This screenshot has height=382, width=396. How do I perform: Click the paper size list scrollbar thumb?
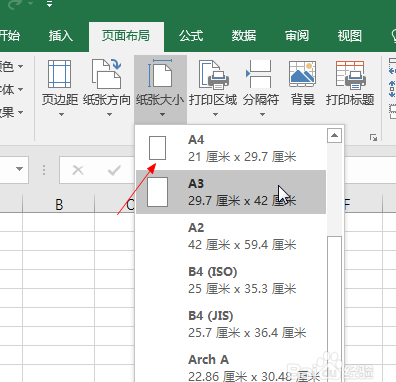(x=334, y=309)
